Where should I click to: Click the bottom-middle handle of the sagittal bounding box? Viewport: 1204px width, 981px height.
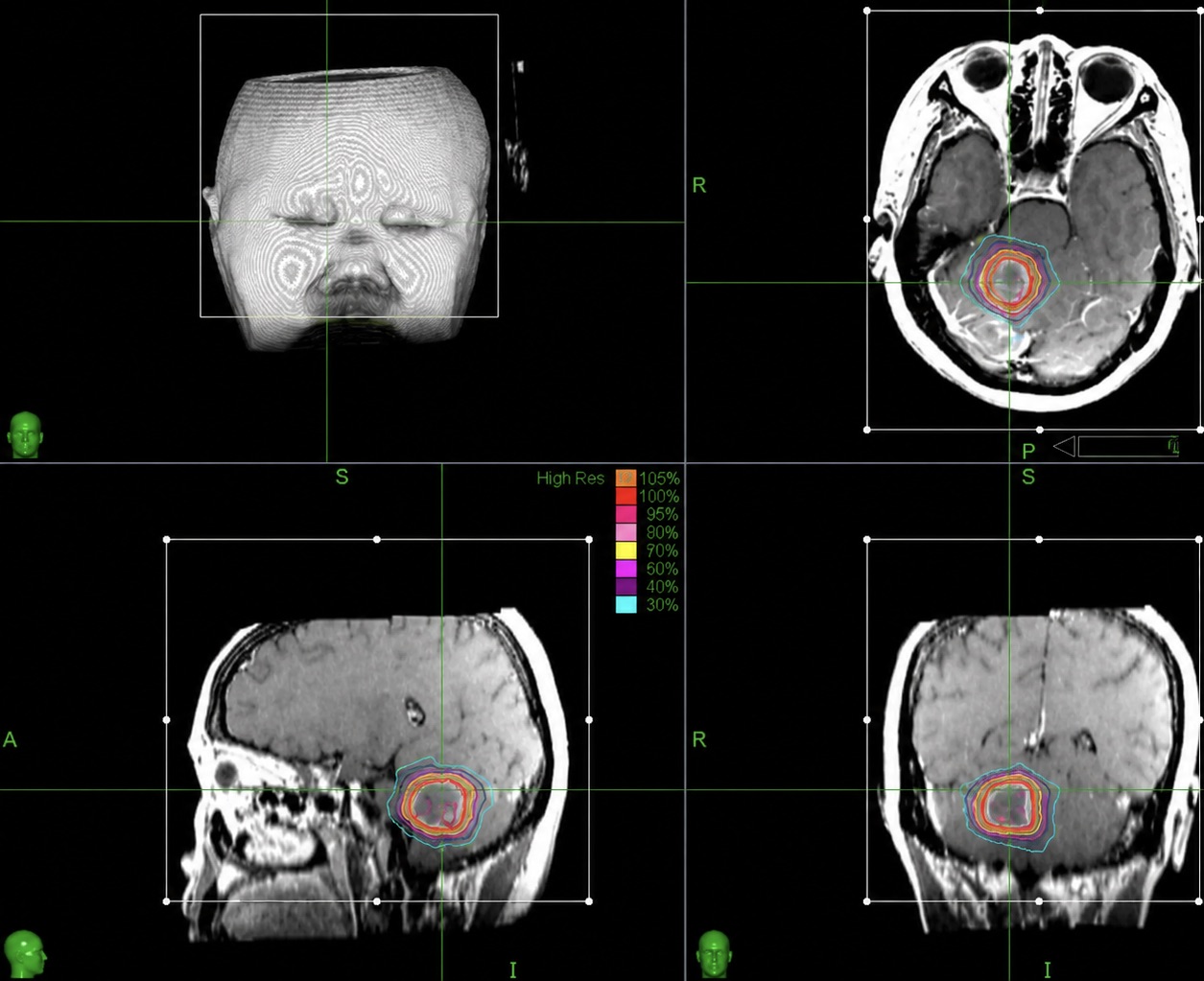coord(377,901)
